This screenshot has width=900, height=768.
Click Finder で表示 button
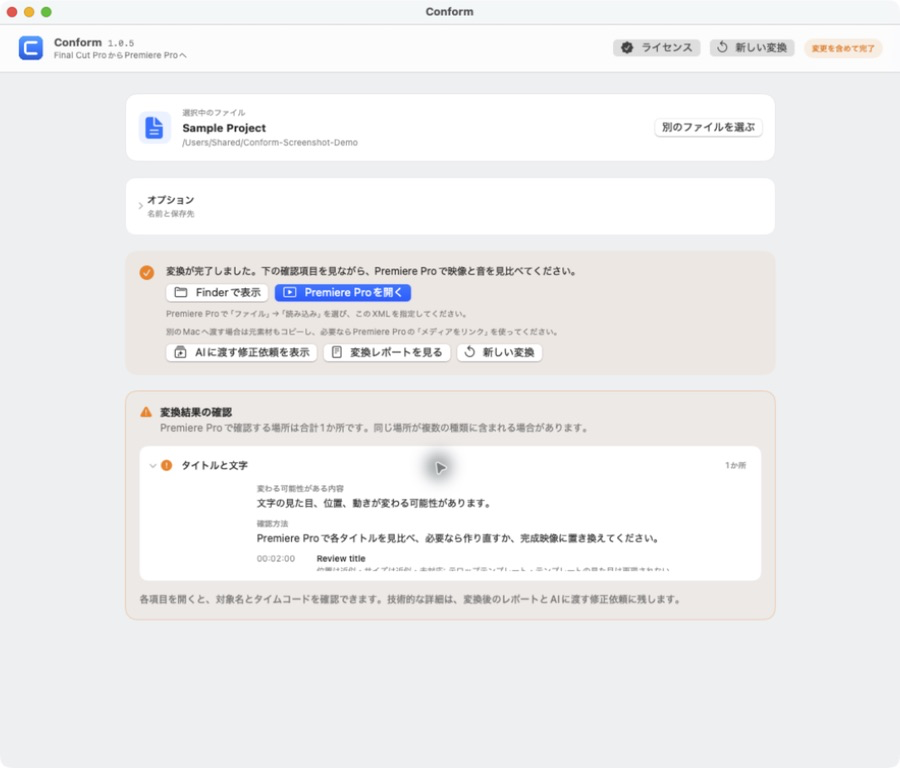click(217, 293)
